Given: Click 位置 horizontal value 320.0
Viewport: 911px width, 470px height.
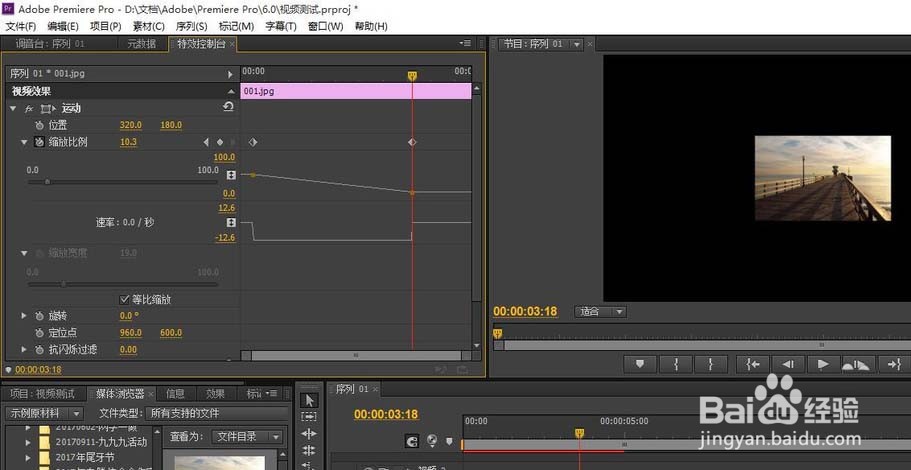Looking at the screenshot, I should pos(131,125).
